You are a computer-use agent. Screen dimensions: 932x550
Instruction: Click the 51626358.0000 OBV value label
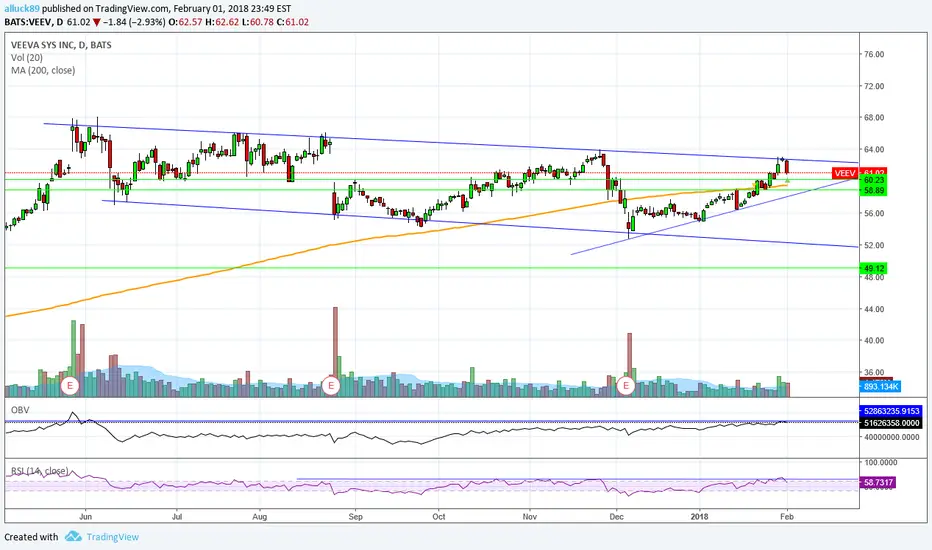coord(891,423)
